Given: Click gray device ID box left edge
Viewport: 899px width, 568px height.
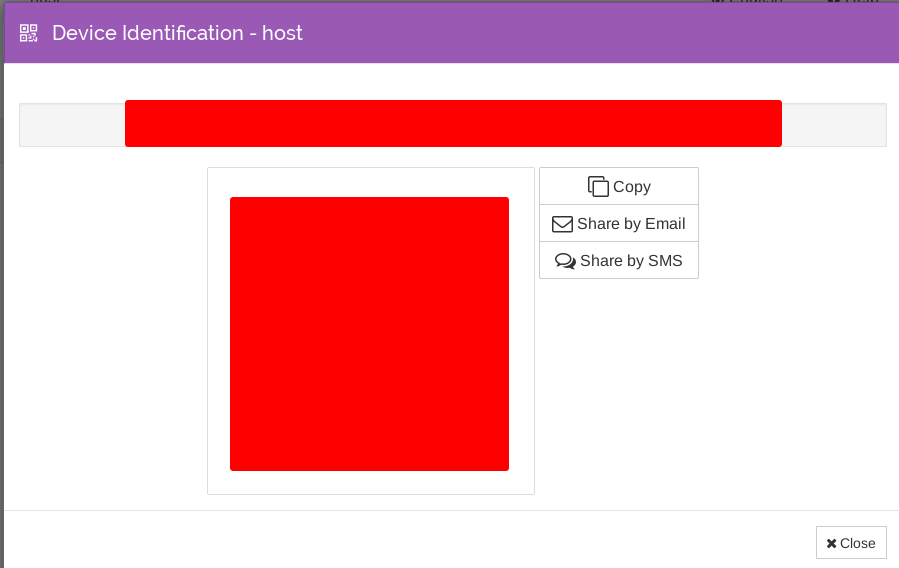Looking at the screenshot, I should point(70,125).
